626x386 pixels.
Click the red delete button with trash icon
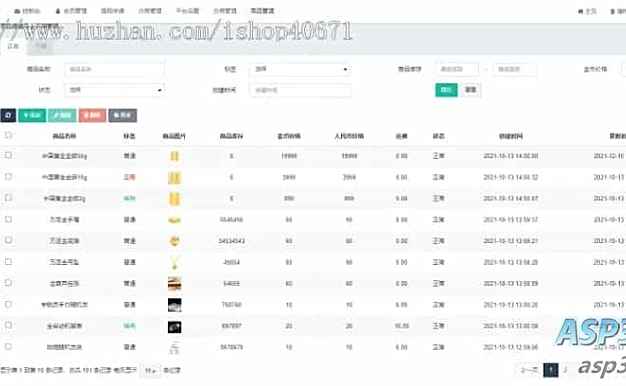point(92,115)
